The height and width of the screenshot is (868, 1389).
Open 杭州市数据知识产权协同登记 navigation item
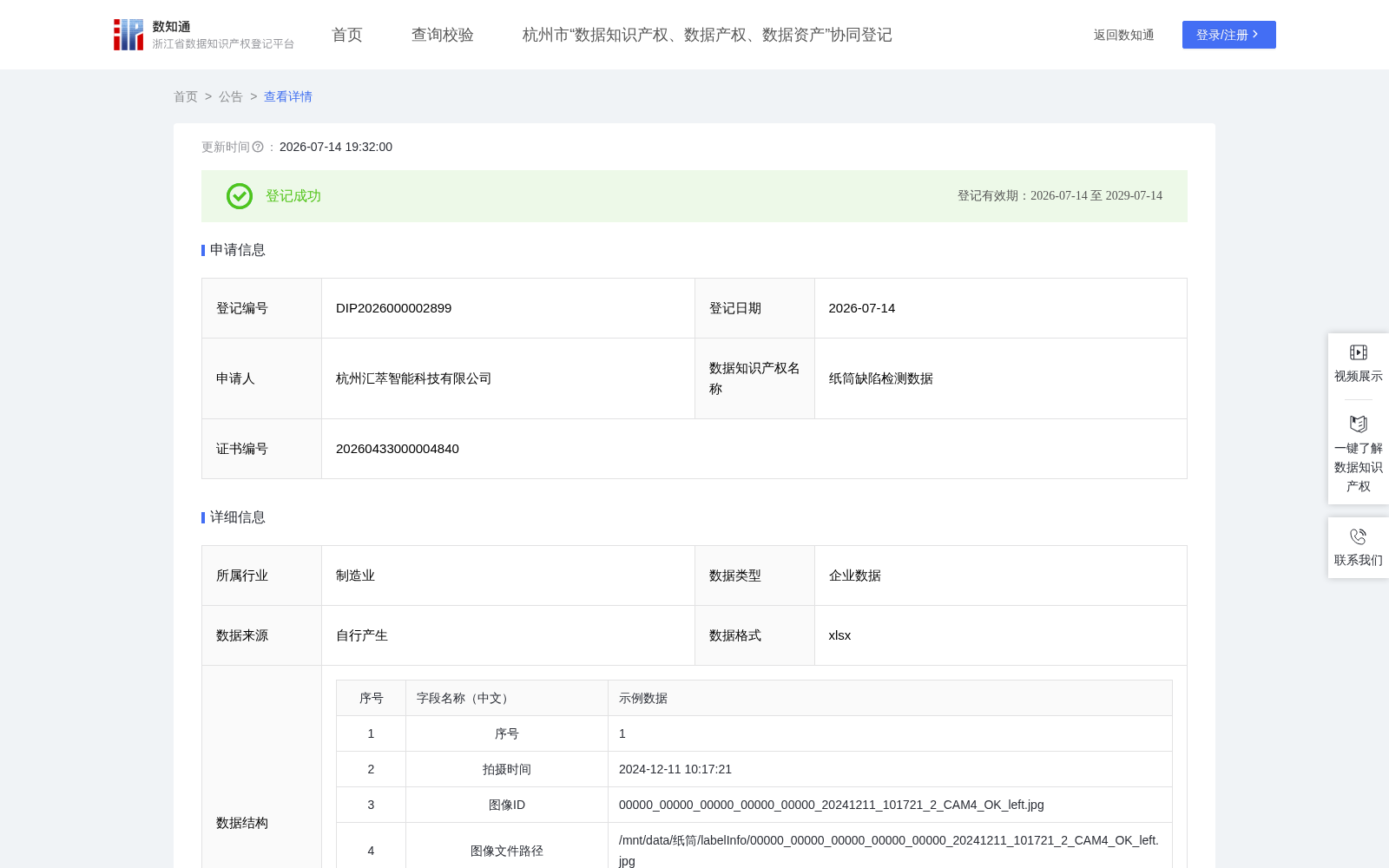[x=708, y=35]
